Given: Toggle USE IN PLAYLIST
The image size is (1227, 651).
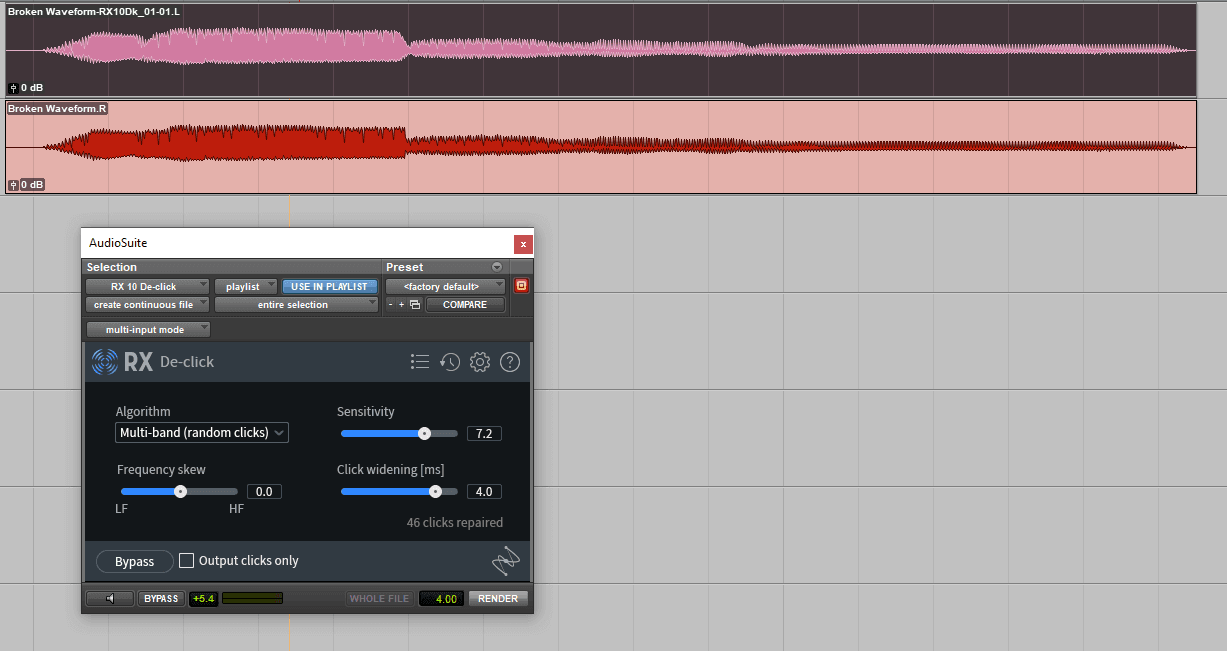Looking at the screenshot, I should [x=329, y=287].
